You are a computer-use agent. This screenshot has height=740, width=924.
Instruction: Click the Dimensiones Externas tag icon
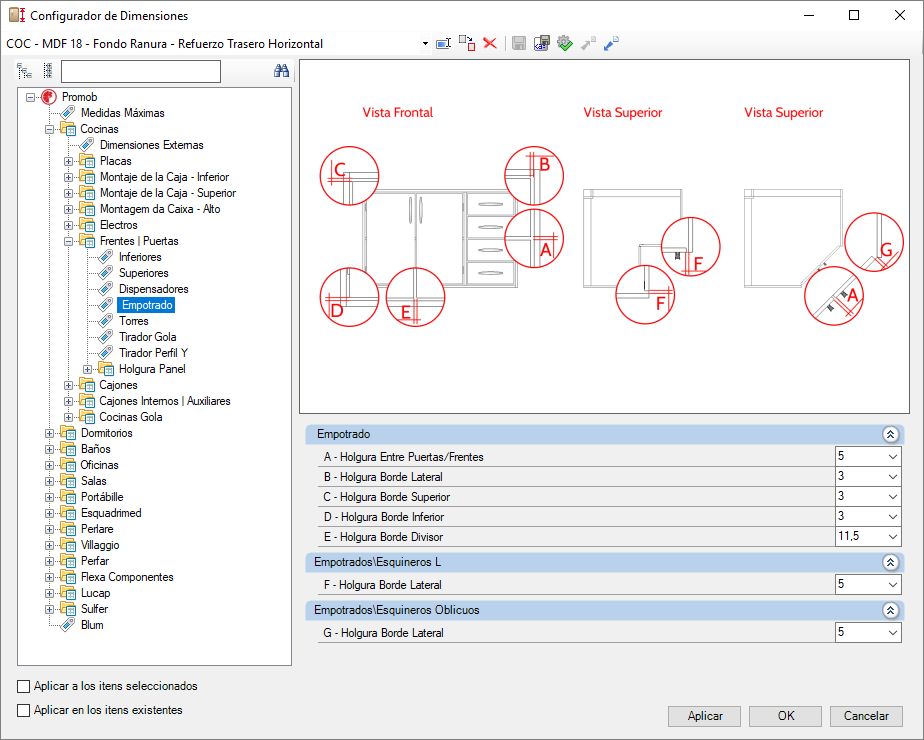(87, 145)
